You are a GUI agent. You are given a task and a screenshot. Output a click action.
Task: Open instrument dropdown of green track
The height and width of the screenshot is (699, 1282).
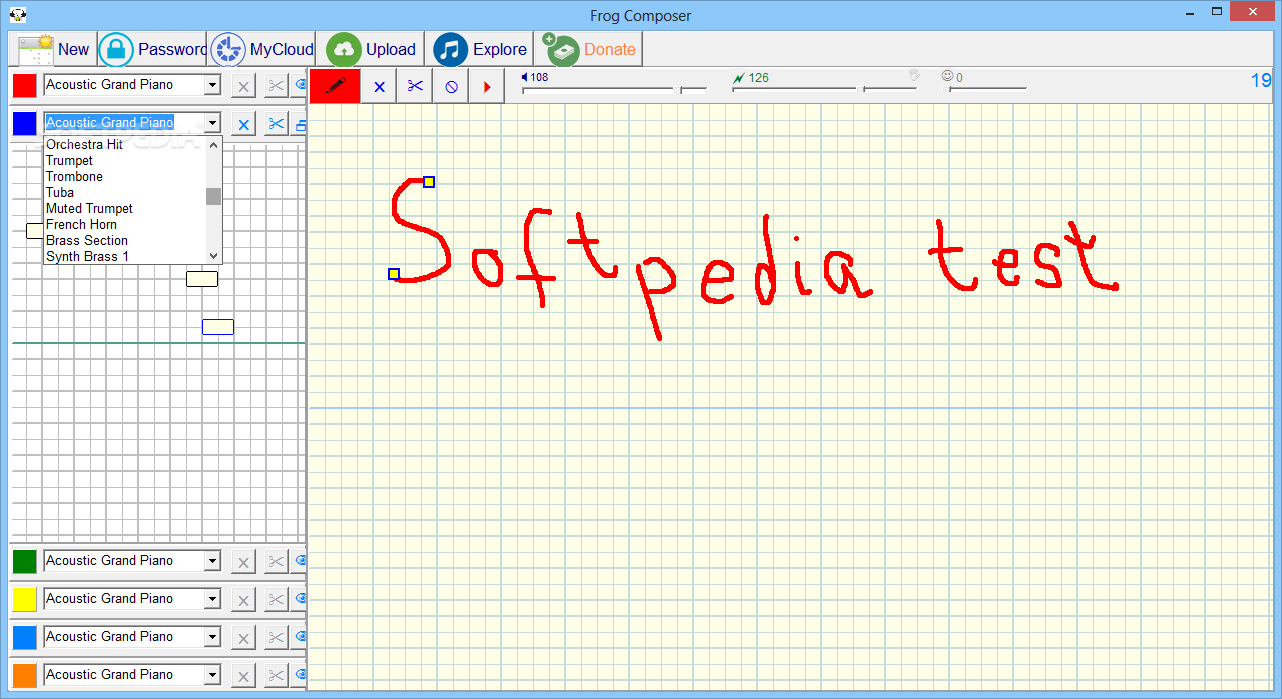tap(212, 562)
